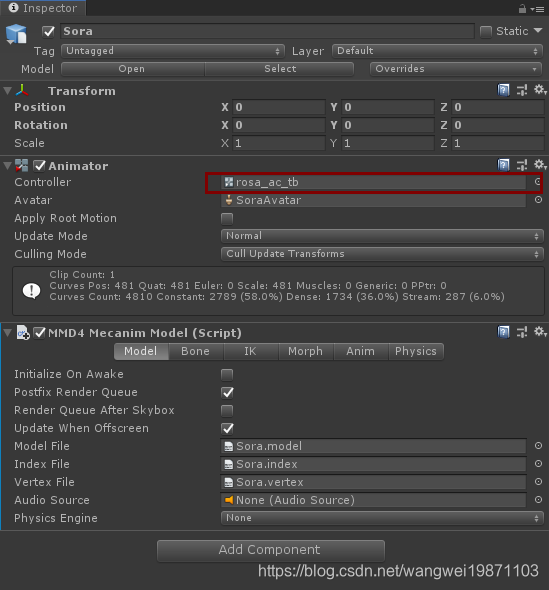The height and width of the screenshot is (590, 549).
Task: Disable the Animator component checkbox
Action: 39,166
